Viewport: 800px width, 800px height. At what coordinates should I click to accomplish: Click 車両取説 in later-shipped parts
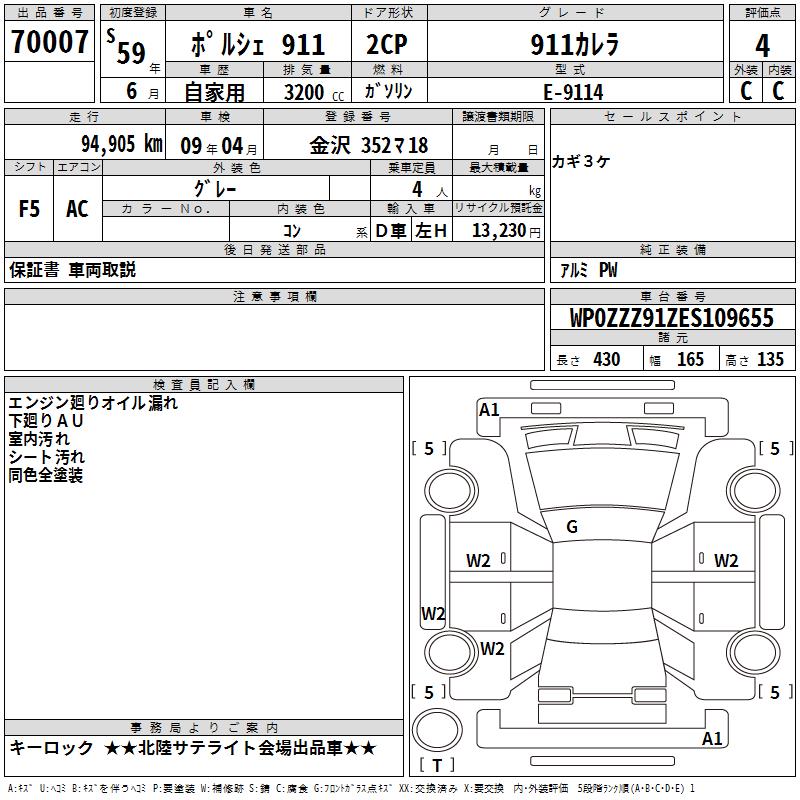pos(102,269)
